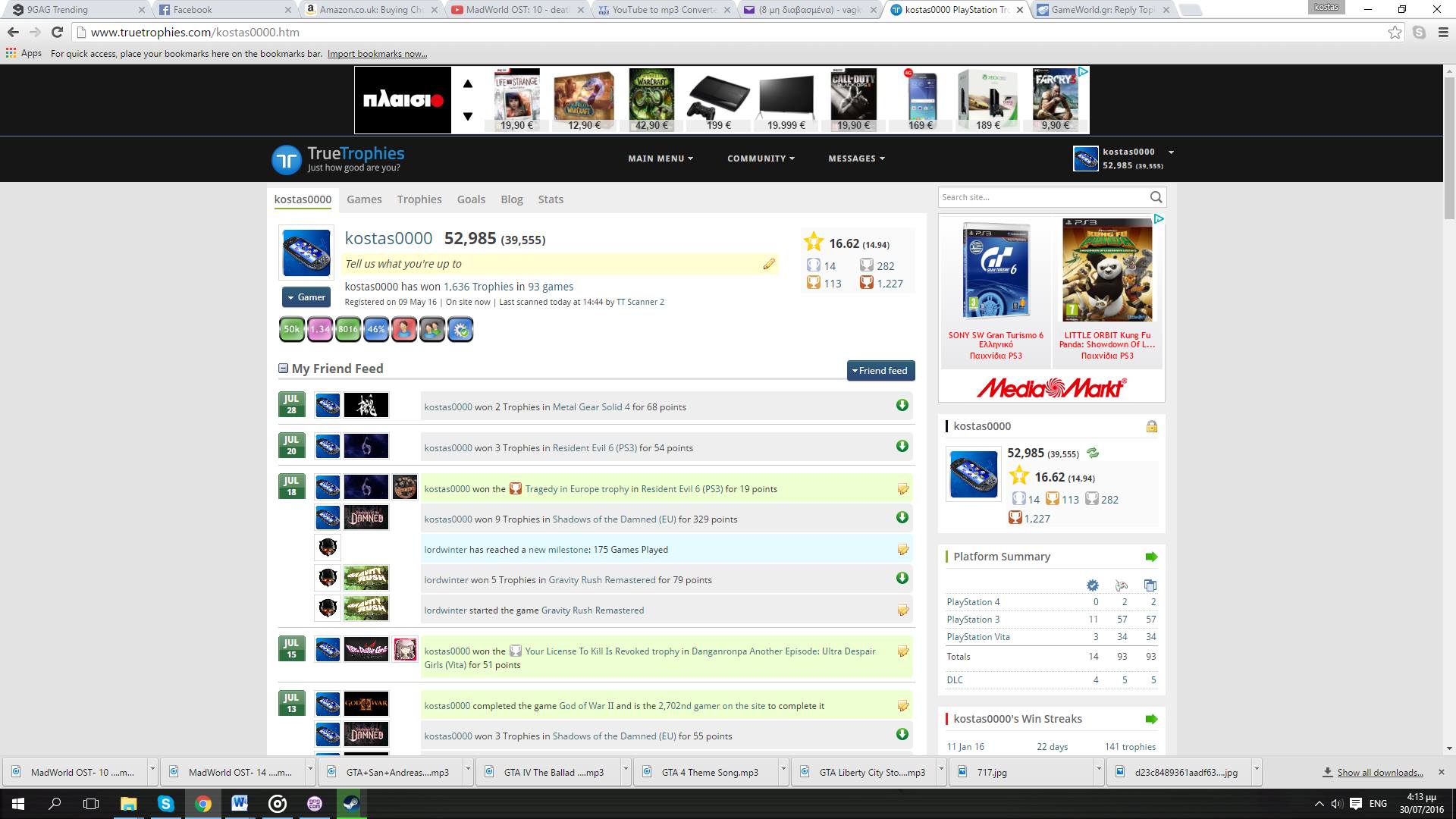This screenshot has width=1456, height=819.
Task: Click the up arrow in the Plaisio ad banner
Action: point(467,83)
